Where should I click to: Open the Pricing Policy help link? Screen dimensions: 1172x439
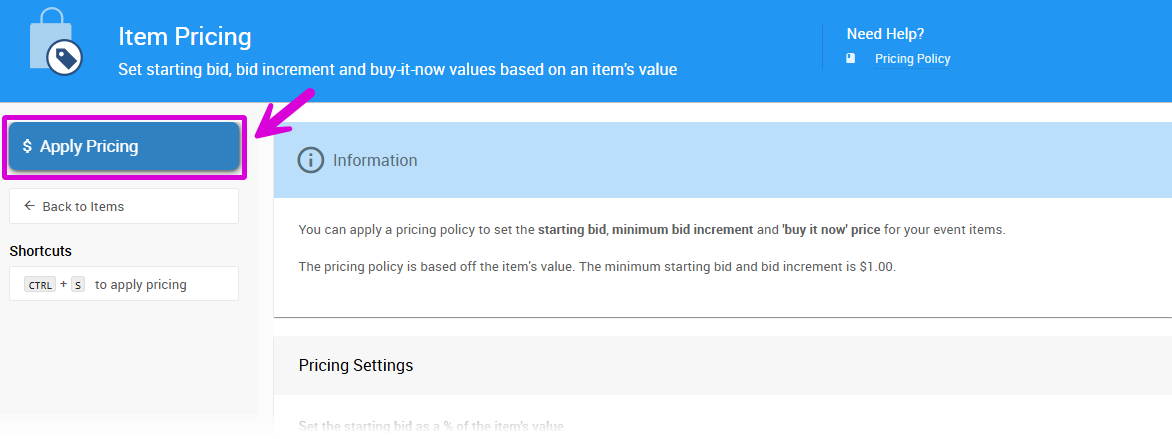pyautogui.click(x=912, y=59)
